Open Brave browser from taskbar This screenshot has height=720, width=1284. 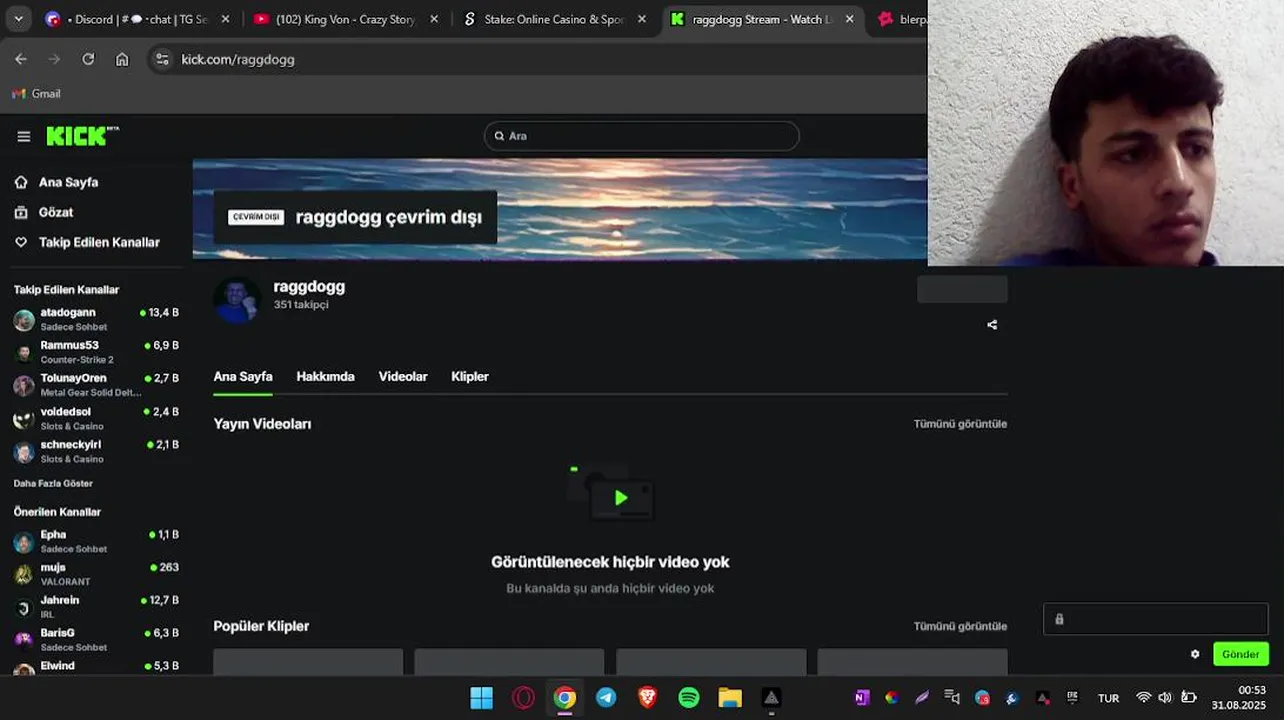(647, 698)
